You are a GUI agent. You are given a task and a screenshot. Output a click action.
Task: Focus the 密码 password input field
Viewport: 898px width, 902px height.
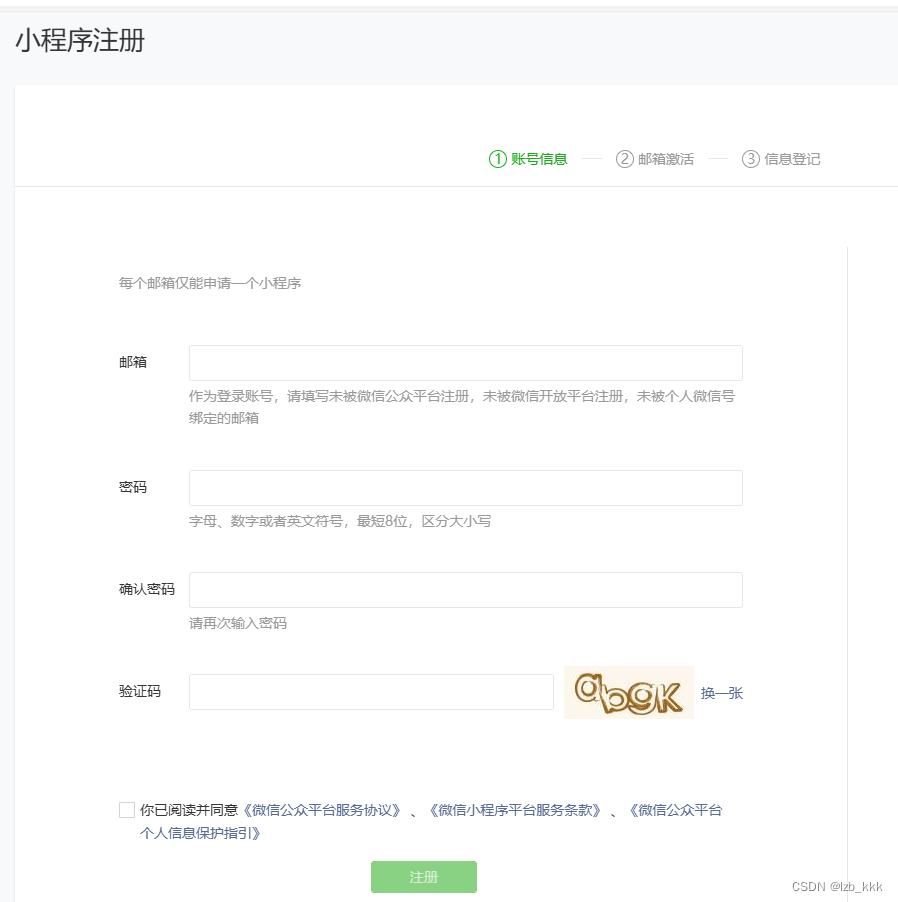(x=465, y=488)
